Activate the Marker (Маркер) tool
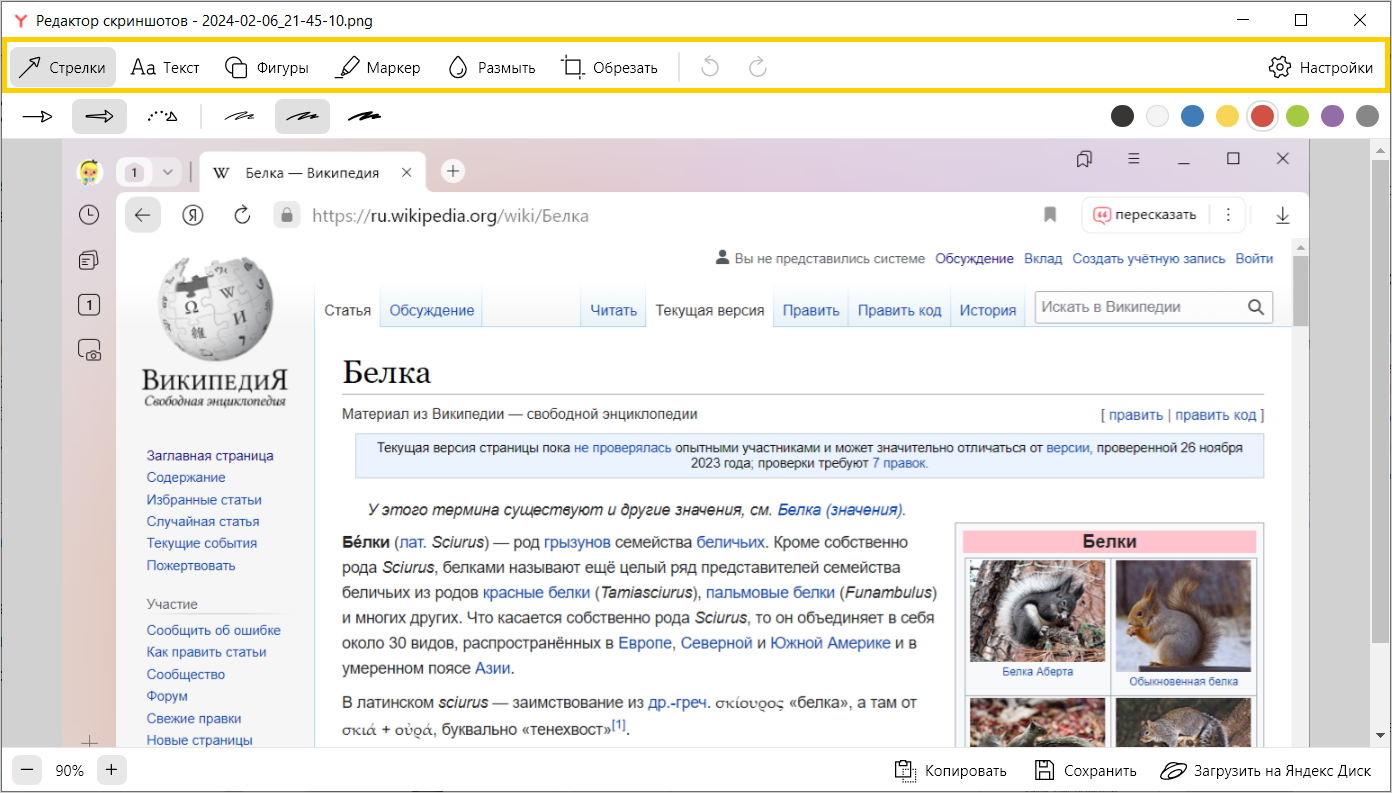Screen dimensions: 1392x793 pos(378,68)
